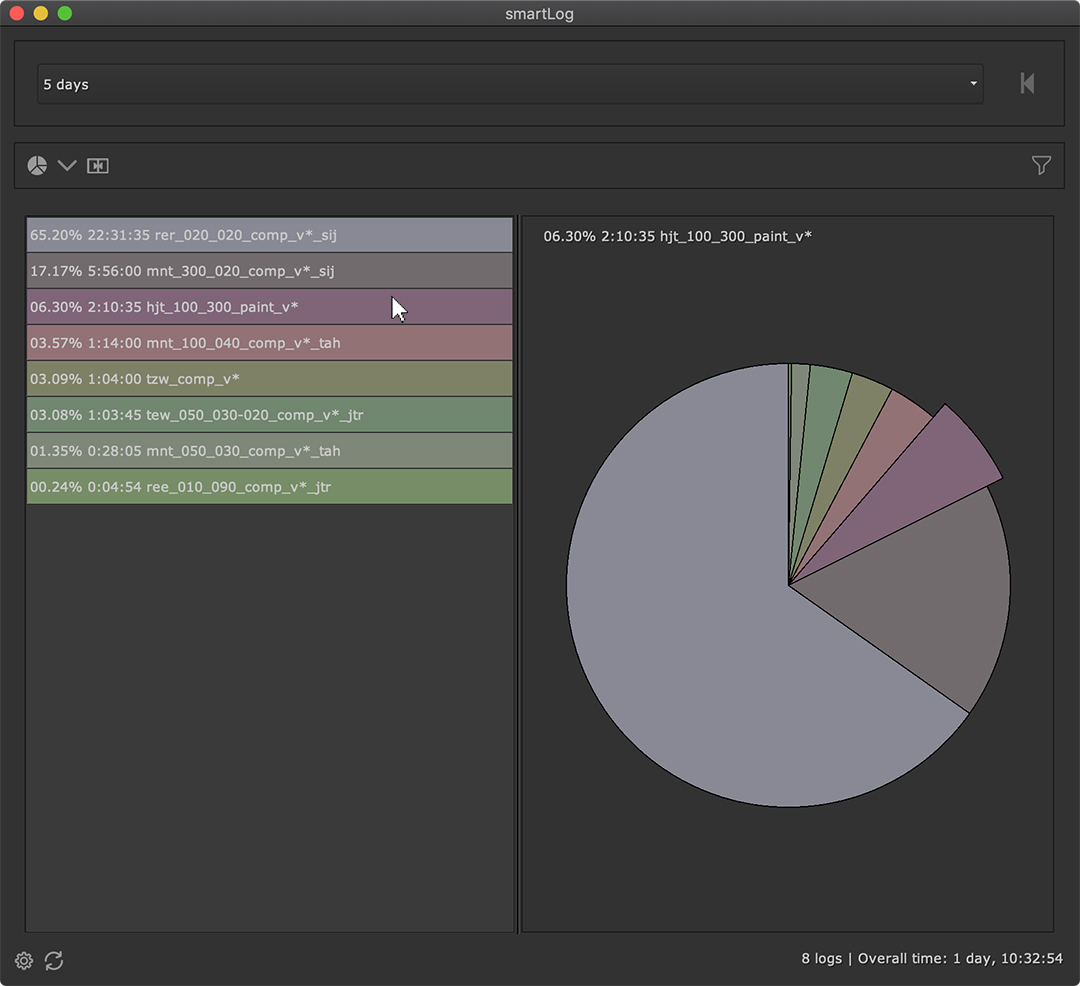Viewport: 1080px width, 986px height.
Task: Select the rer_020_020_comp_v*_sij log entry
Action: click(269, 235)
